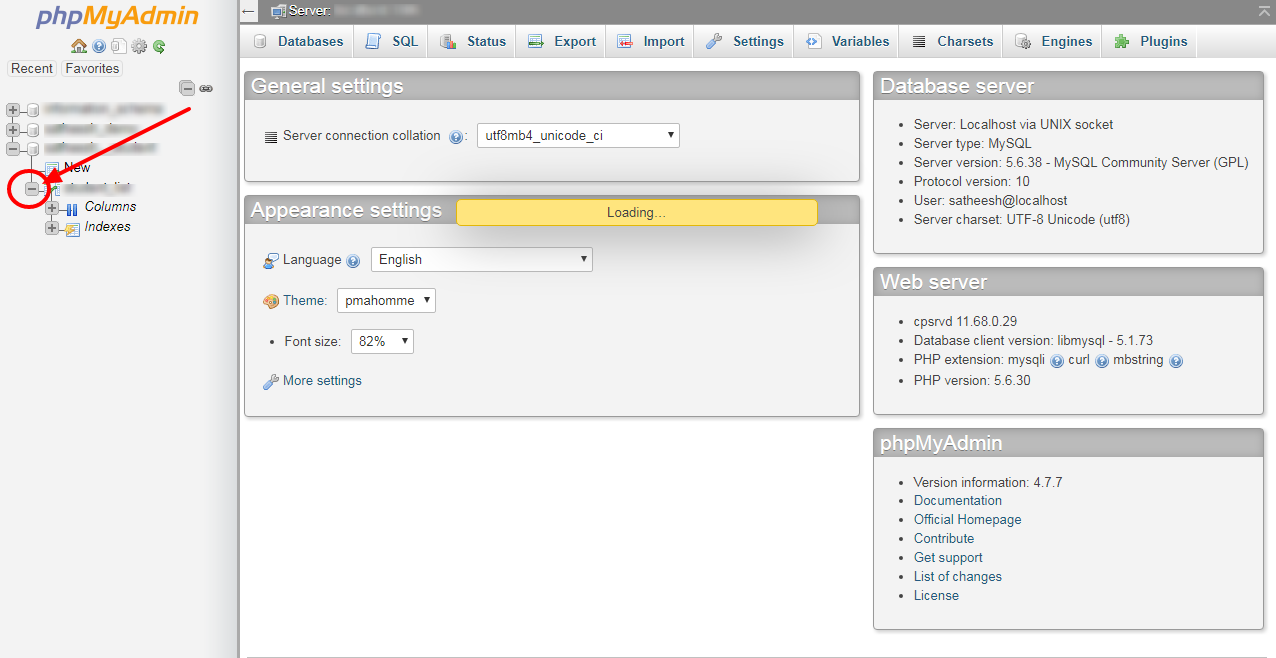Click the text 'cpsrvd 11.68.0.29'

(x=965, y=322)
